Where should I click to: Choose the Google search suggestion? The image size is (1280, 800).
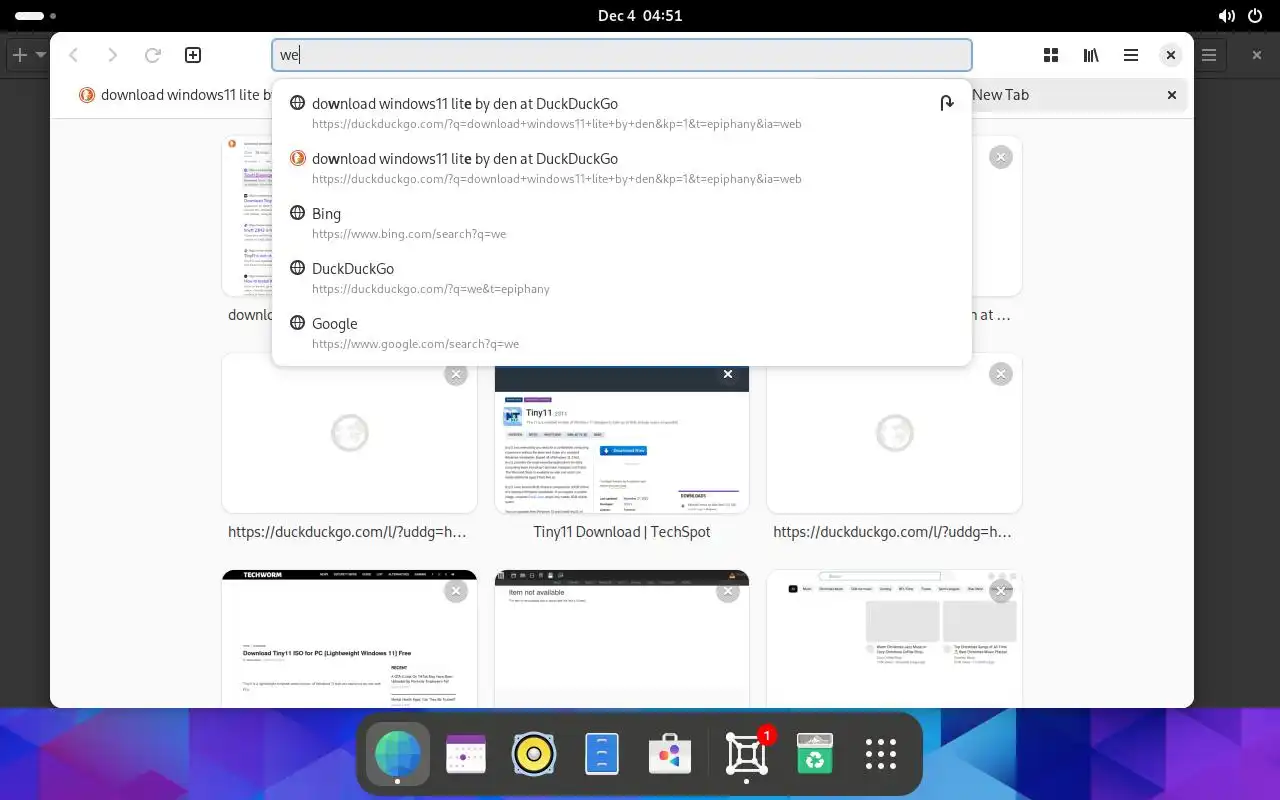(622, 332)
